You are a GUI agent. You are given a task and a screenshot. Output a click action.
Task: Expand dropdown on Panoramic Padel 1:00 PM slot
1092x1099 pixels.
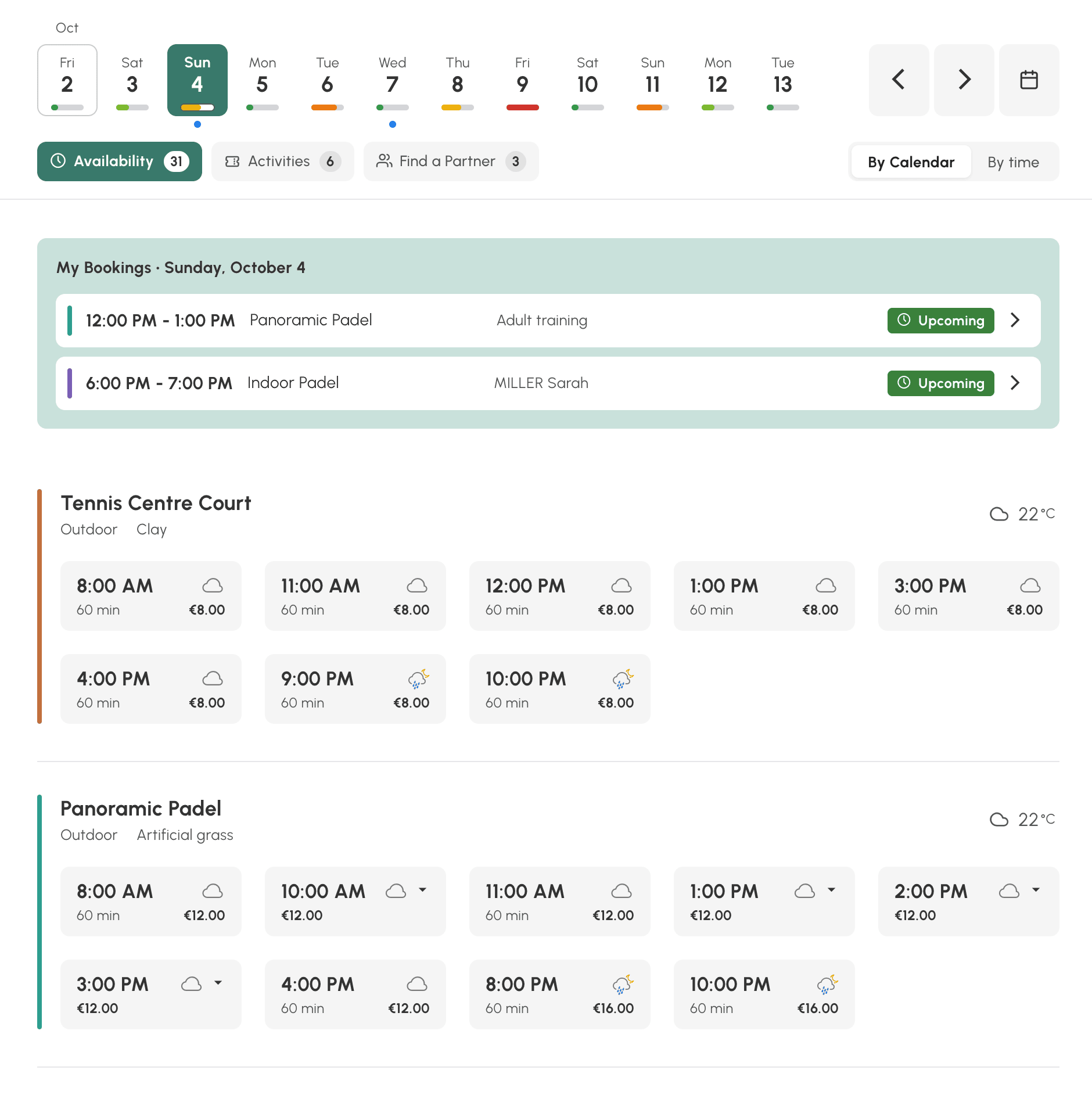pyautogui.click(x=832, y=890)
